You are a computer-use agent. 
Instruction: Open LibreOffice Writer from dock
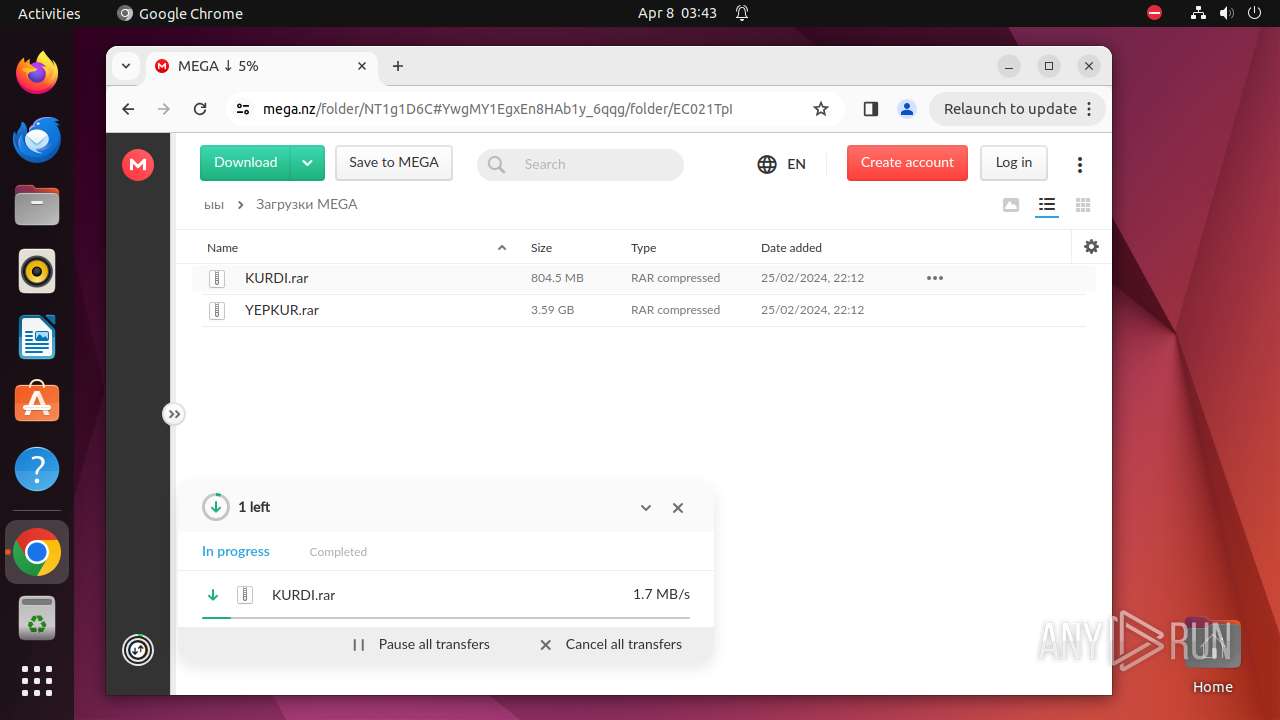[x=37, y=337]
